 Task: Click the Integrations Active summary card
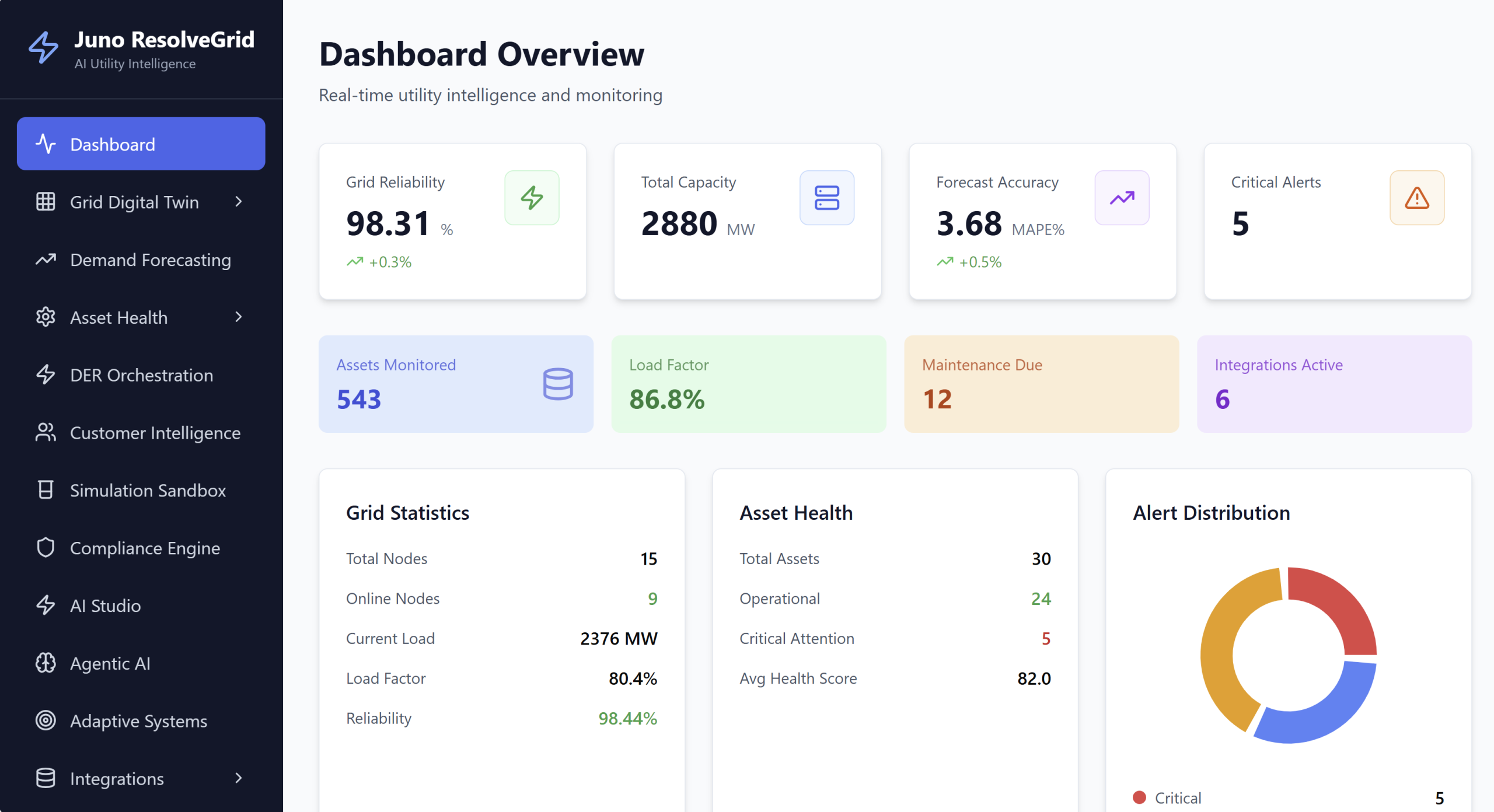[x=1334, y=383]
